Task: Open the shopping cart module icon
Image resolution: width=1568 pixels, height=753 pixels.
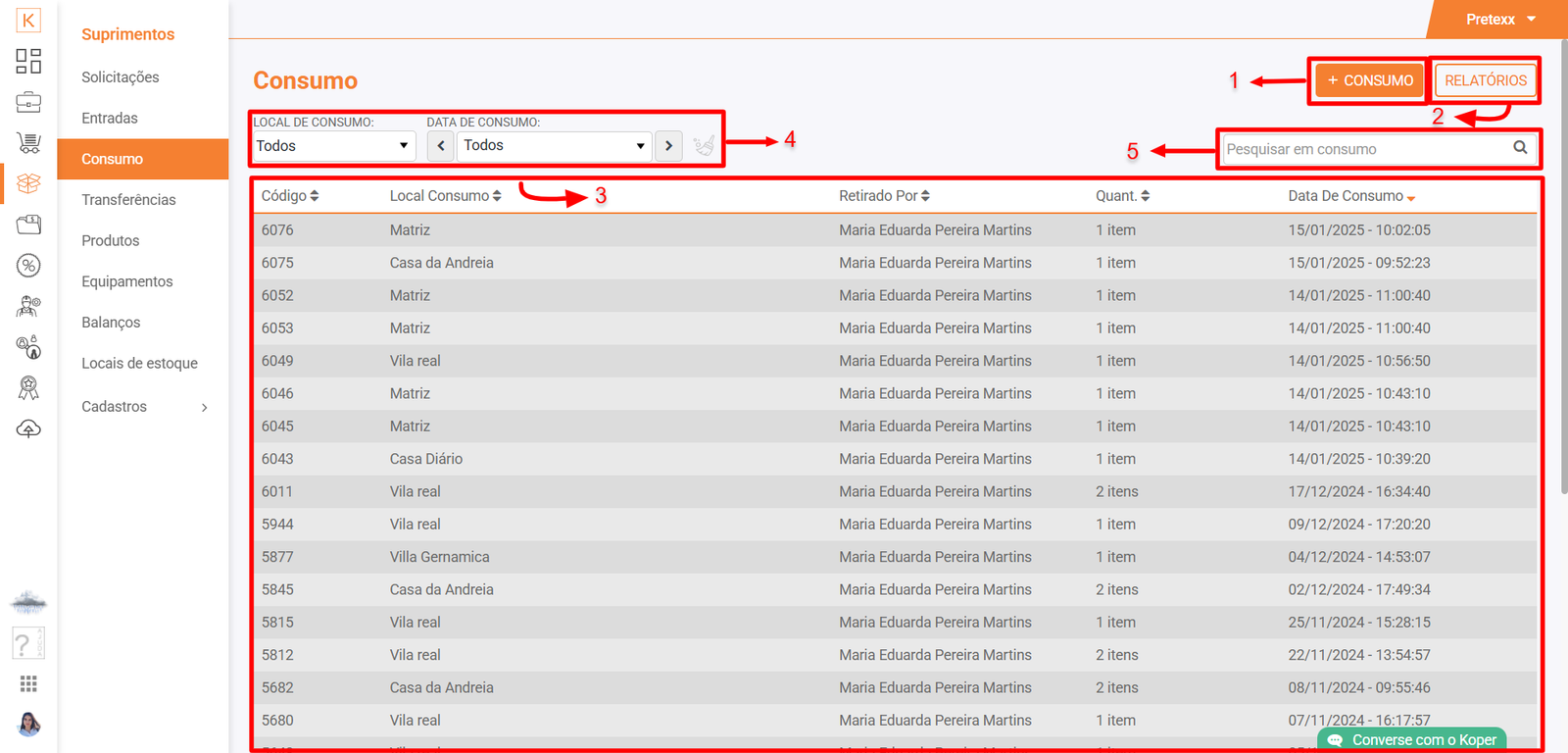Action: (28, 143)
